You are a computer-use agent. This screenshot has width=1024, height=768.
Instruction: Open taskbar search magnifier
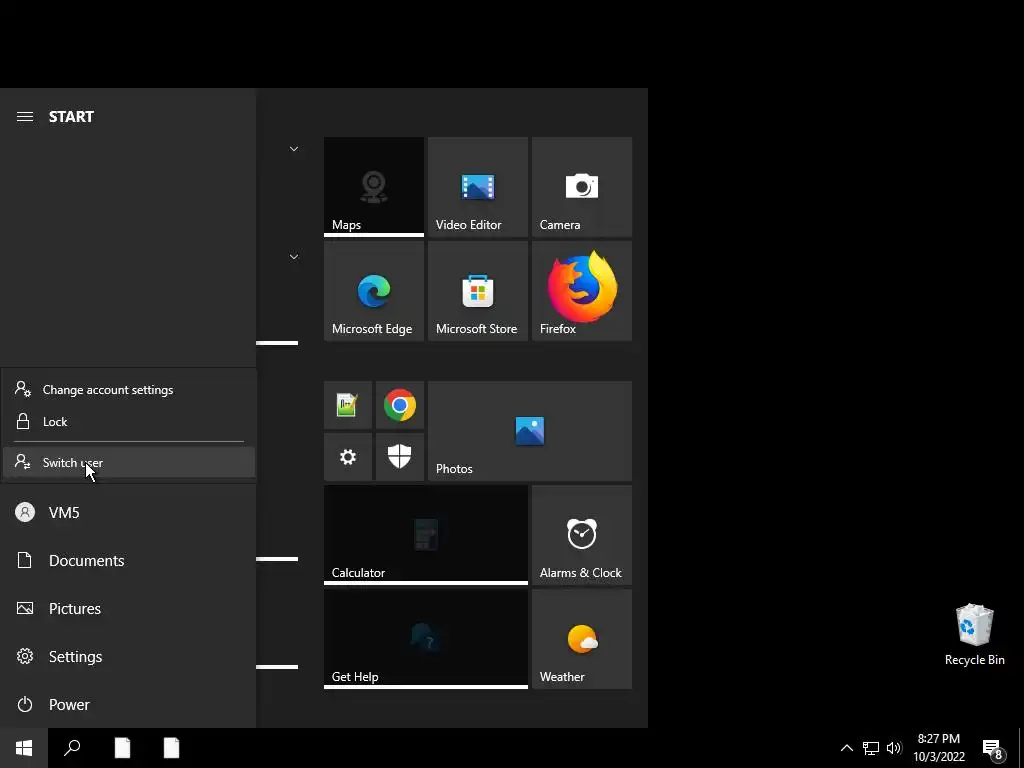[72, 748]
